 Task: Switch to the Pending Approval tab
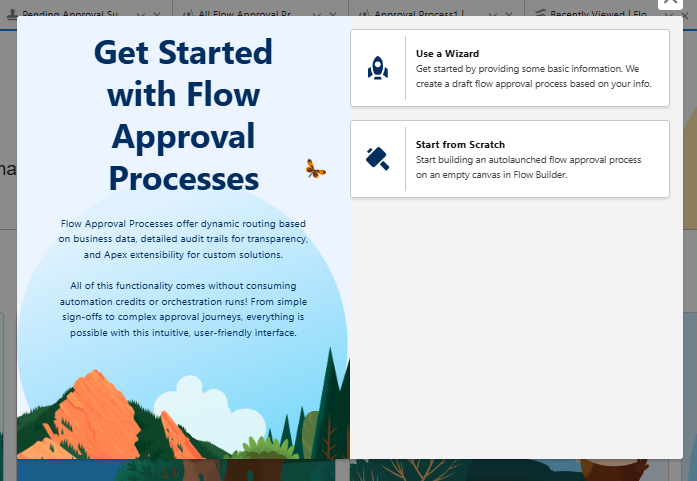(x=70, y=13)
